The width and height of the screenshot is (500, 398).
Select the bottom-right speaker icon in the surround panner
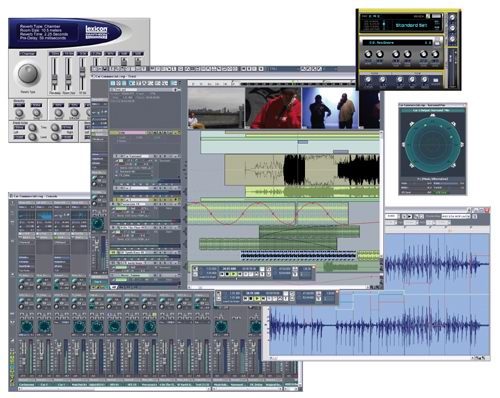tap(453, 165)
